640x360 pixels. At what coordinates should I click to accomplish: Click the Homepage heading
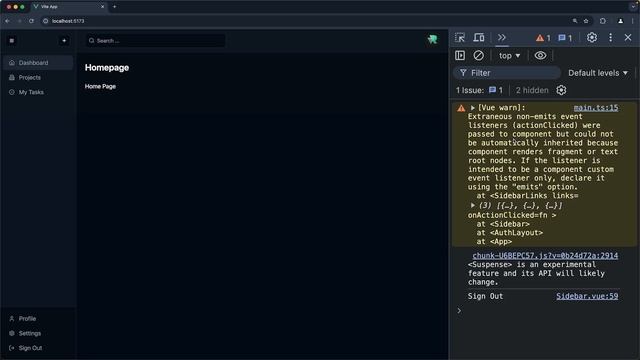tap(107, 68)
